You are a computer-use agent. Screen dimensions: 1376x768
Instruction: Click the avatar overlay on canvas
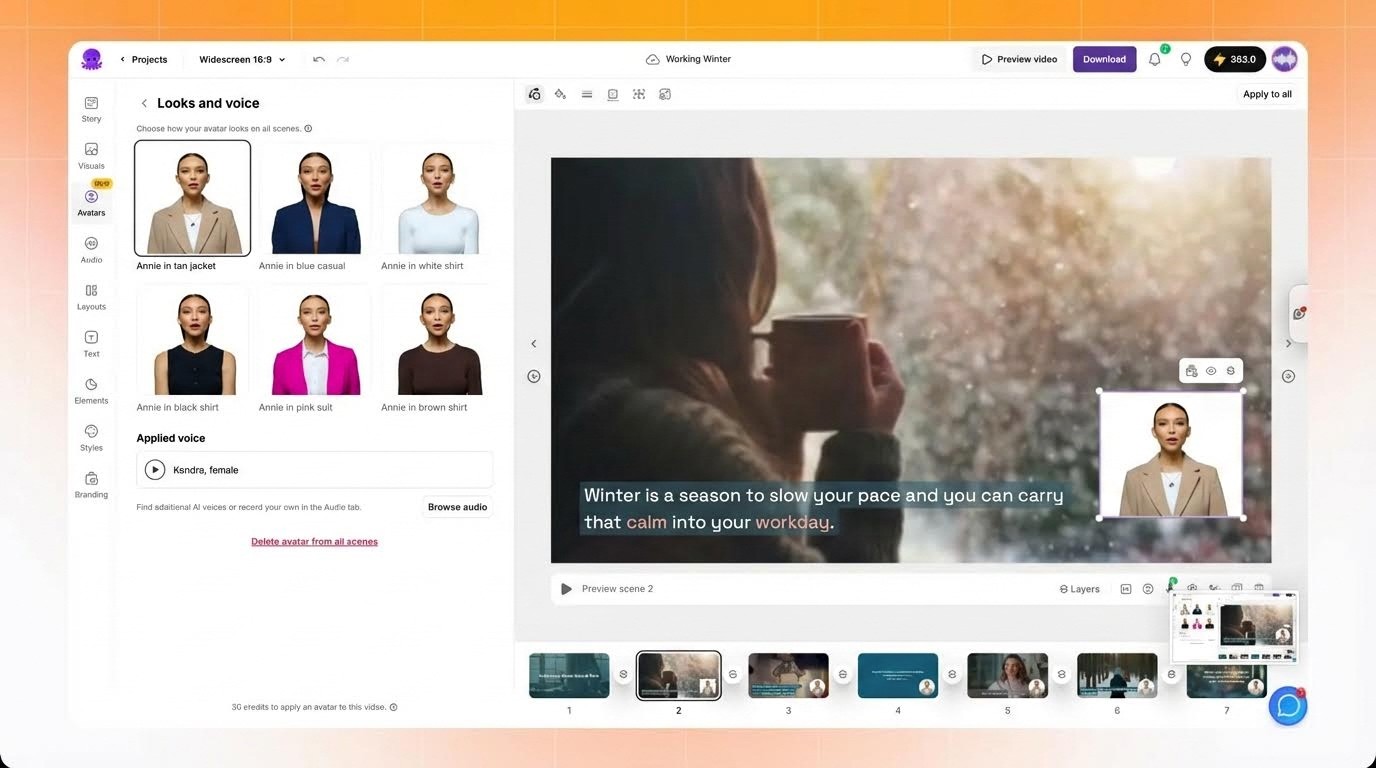(x=1171, y=454)
